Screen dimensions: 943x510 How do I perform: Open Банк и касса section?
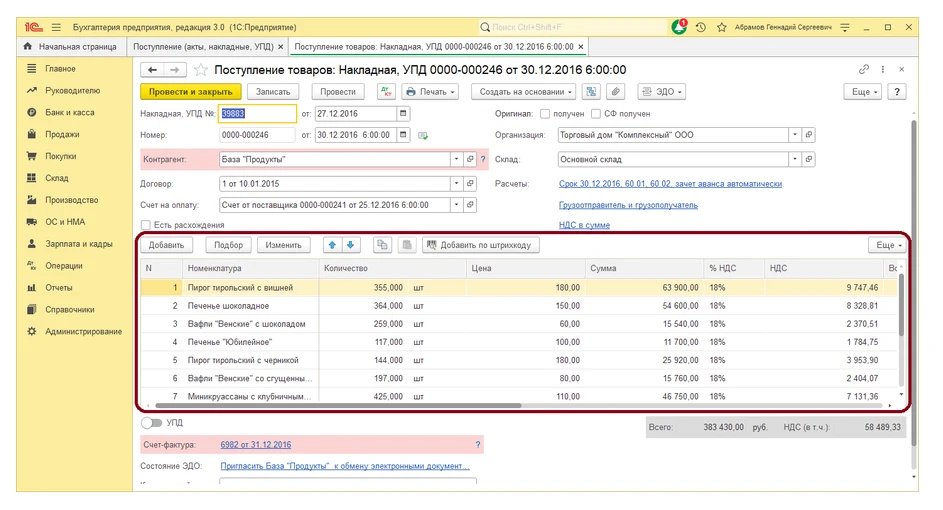click(70, 112)
